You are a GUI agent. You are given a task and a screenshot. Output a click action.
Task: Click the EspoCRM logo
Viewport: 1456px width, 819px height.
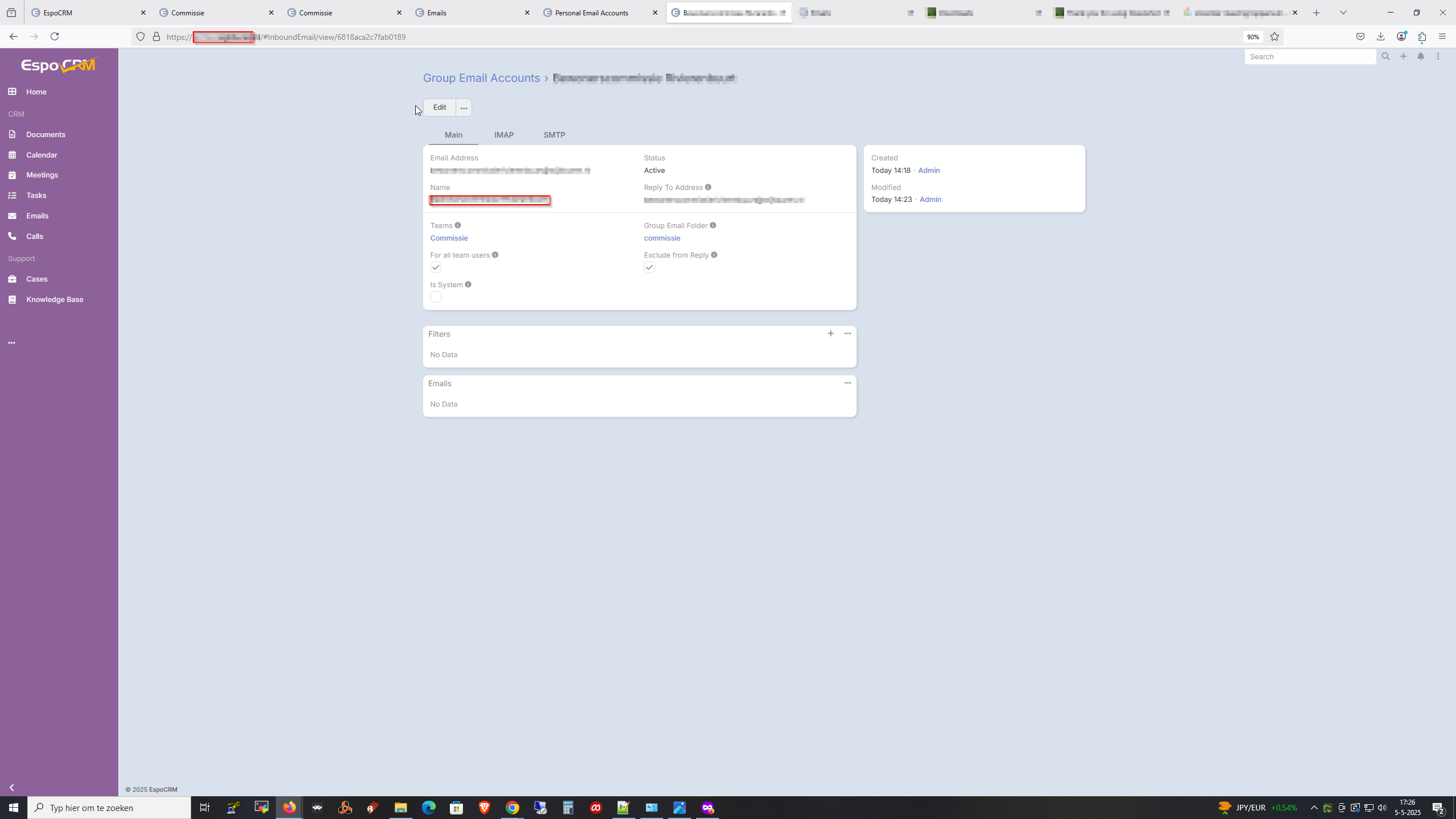click(x=60, y=65)
